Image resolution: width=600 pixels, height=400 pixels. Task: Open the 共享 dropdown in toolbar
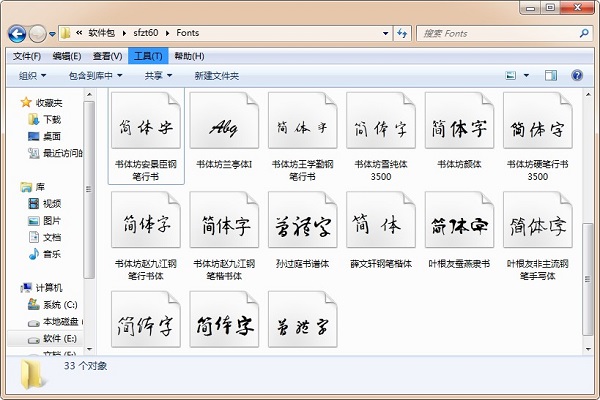point(158,75)
